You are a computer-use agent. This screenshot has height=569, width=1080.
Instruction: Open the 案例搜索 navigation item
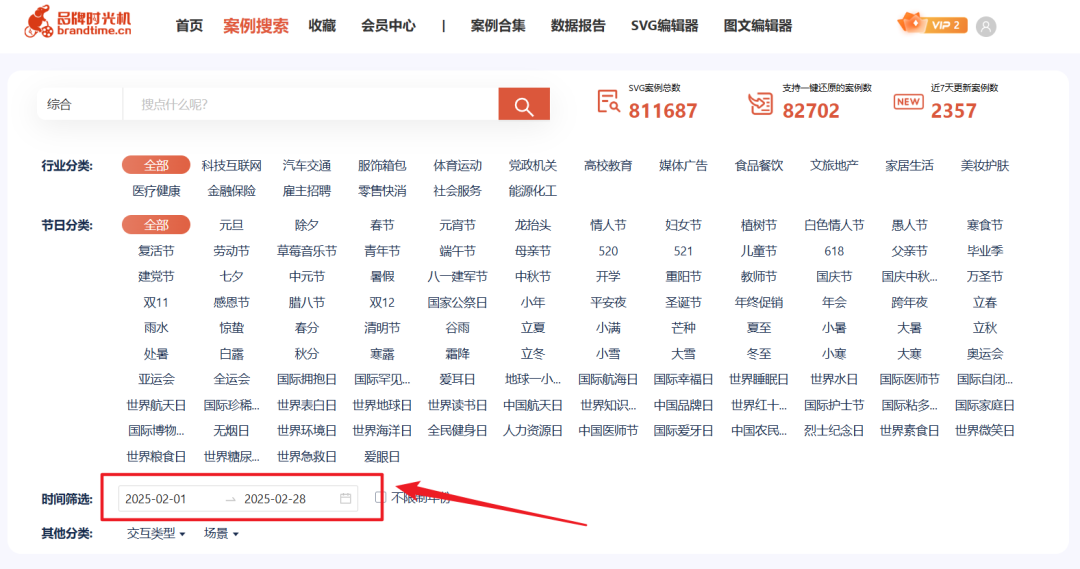(x=256, y=25)
